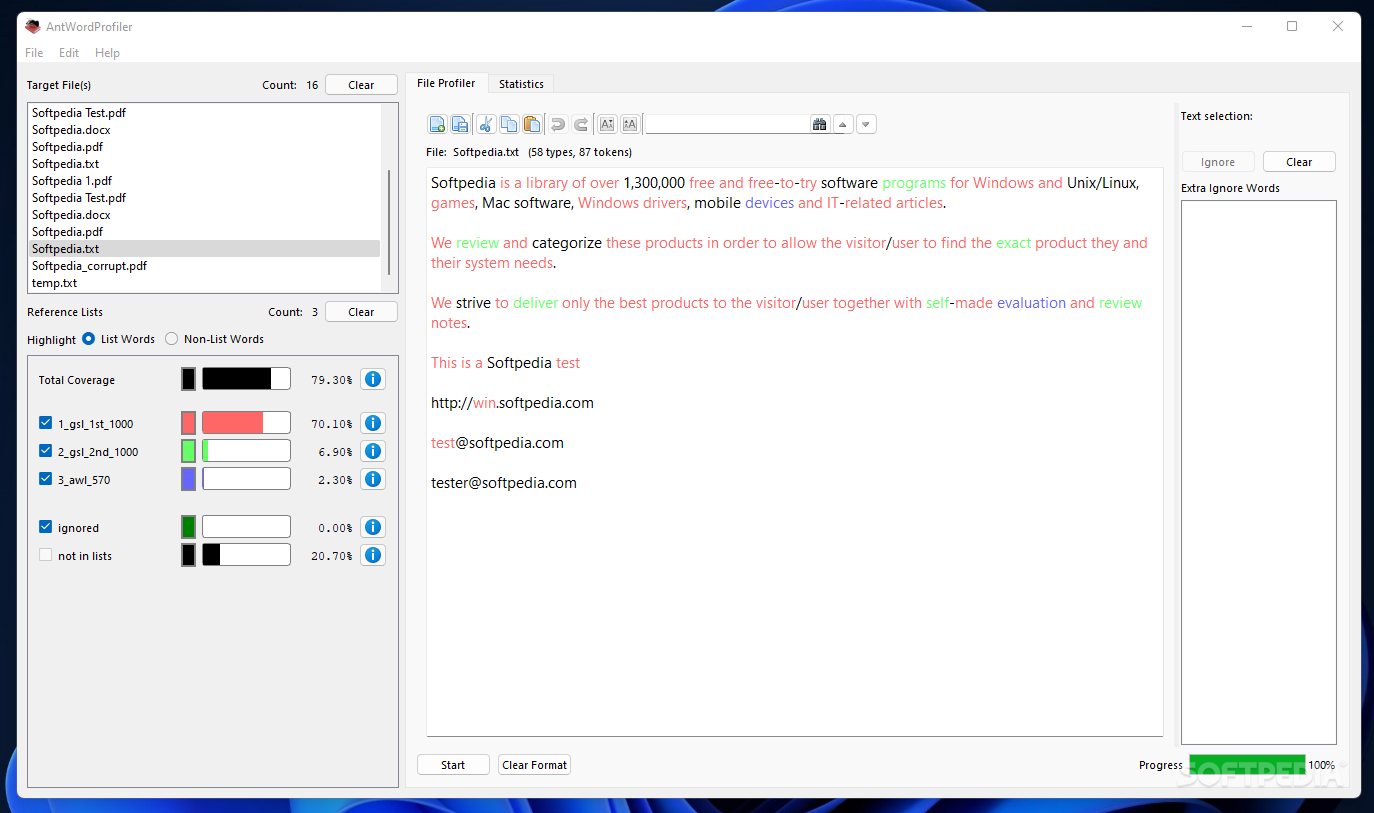Open info for Total Coverage

point(373,380)
